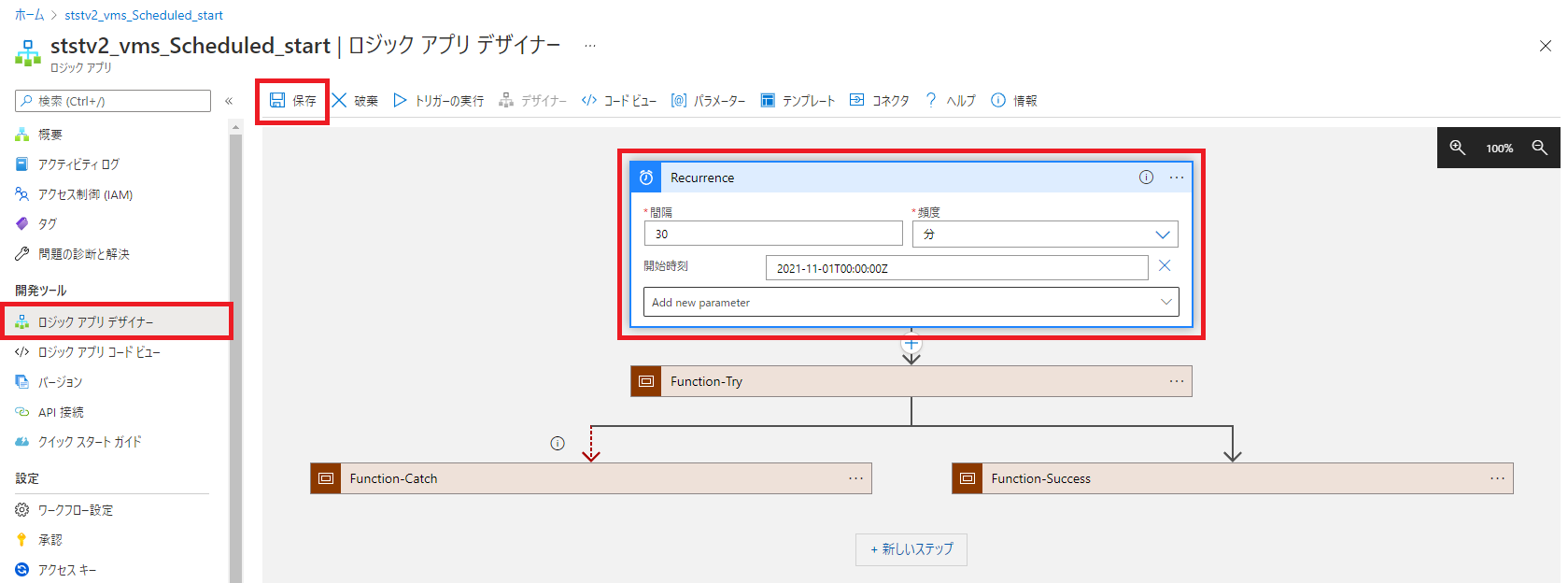1568x583 pixels.
Task: Add a step with 新しいステップ
Action: [911, 549]
